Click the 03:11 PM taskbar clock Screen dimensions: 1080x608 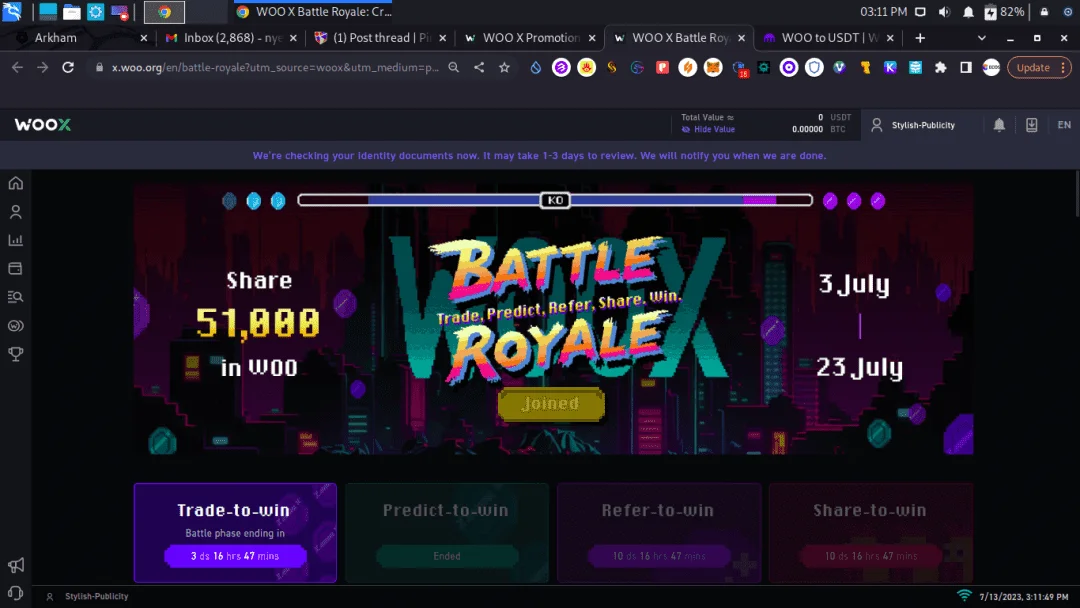point(883,12)
